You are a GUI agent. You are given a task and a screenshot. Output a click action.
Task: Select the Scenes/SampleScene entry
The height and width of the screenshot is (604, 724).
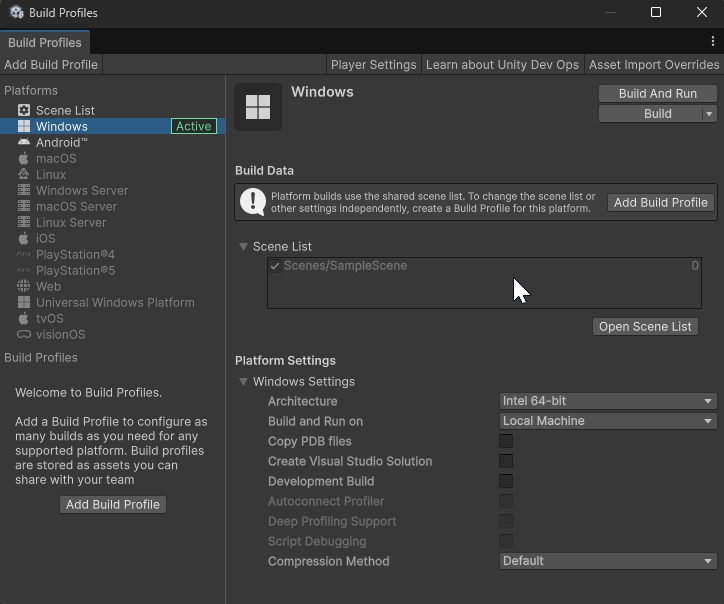[345, 266]
